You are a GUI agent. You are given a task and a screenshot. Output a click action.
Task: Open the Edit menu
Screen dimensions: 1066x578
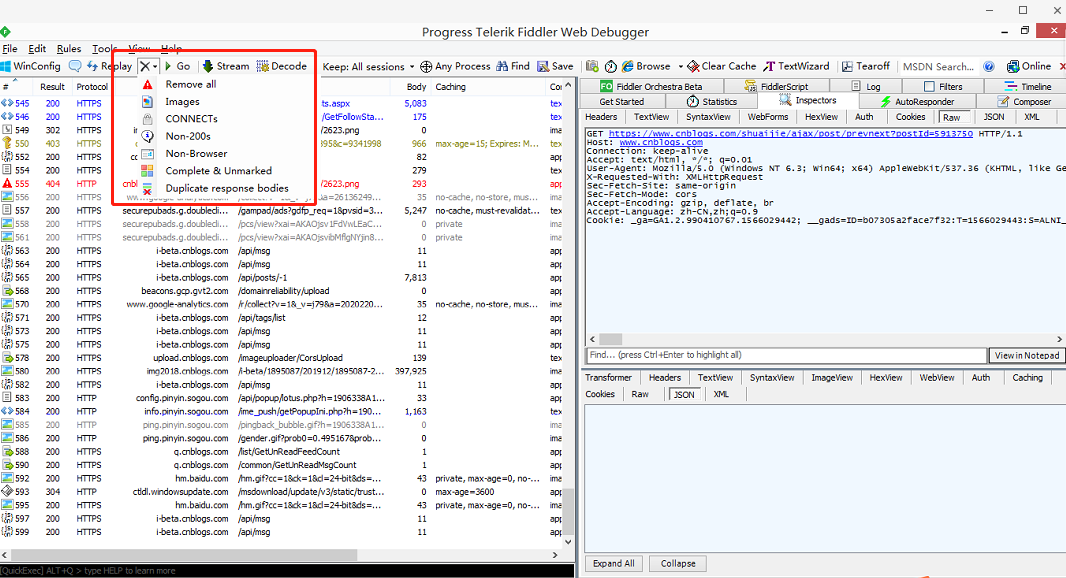tap(37, 49)
